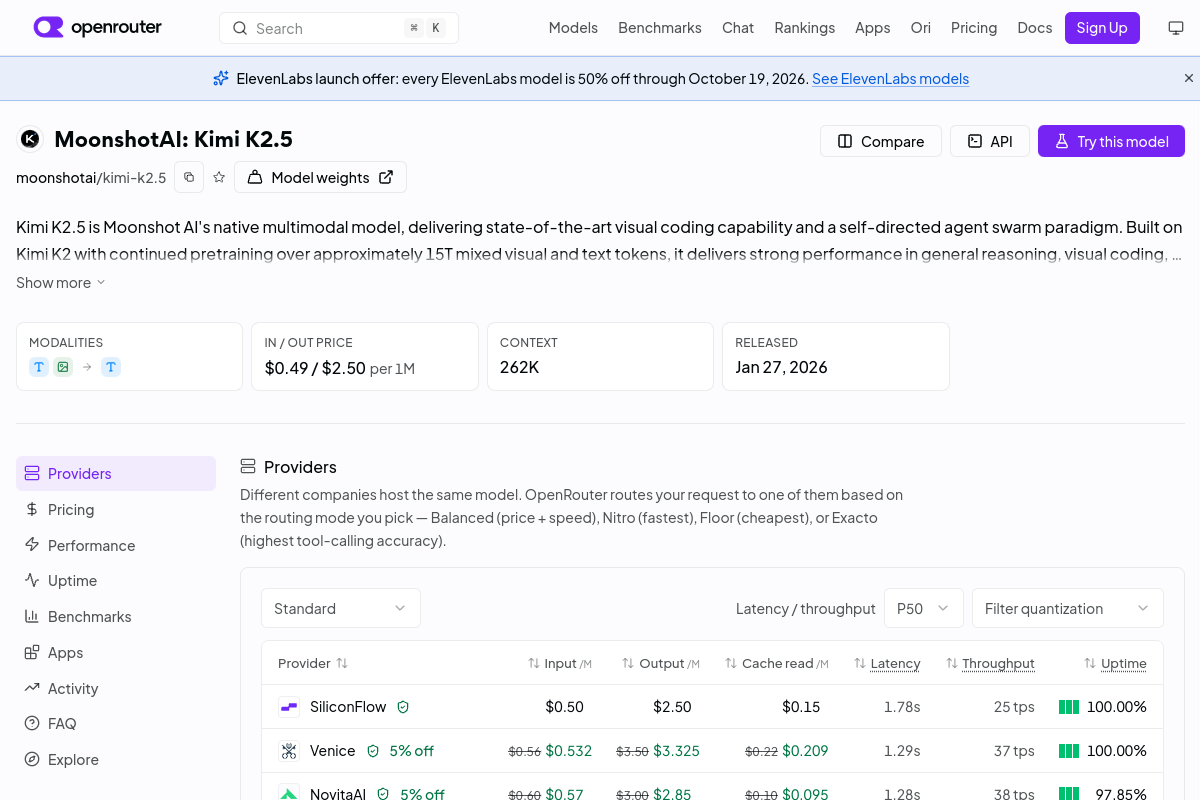The image size is (1200, 800).
Task: Sort the table by Uptime
Action: (1115, 663)
